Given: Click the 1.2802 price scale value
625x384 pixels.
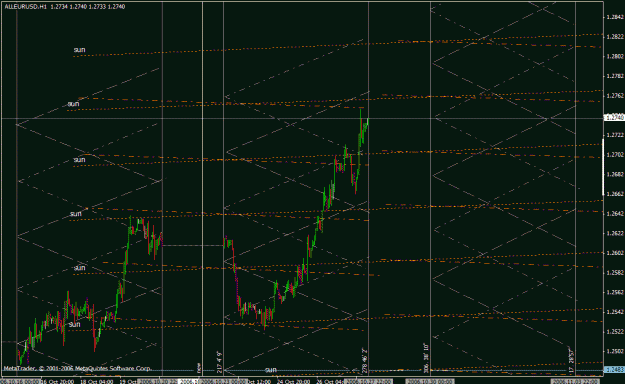Looking at the screenshot, I should pyautogui.click(x=614, y=57).
